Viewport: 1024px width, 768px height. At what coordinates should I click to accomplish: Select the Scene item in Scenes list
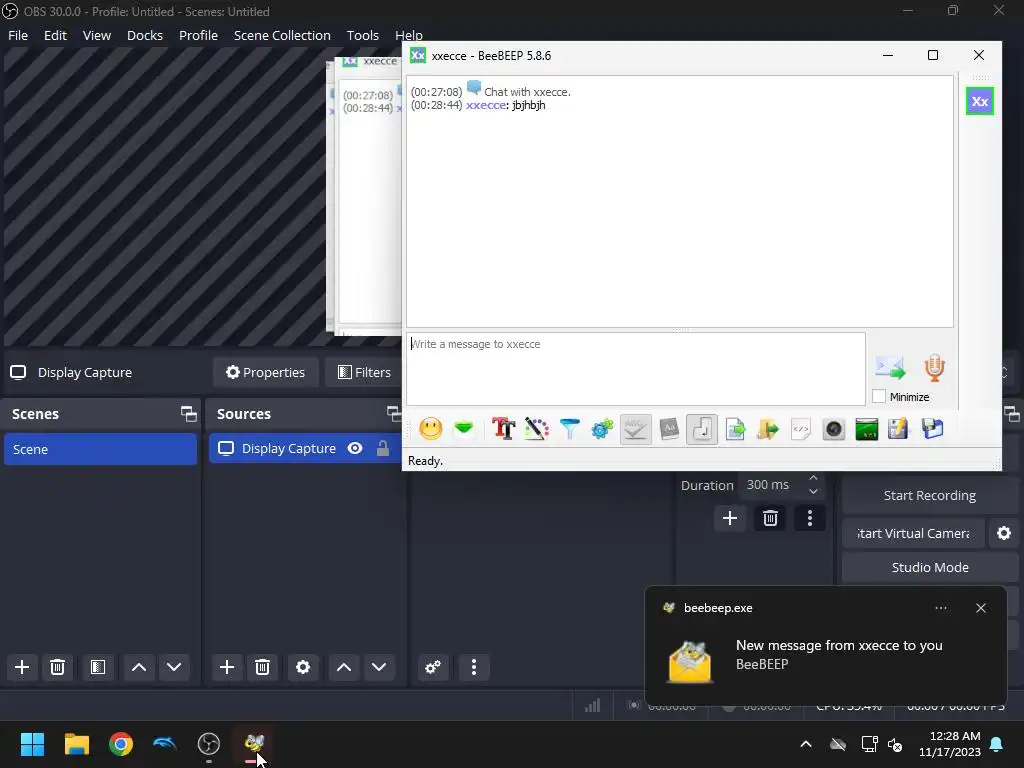pos(100,449)
